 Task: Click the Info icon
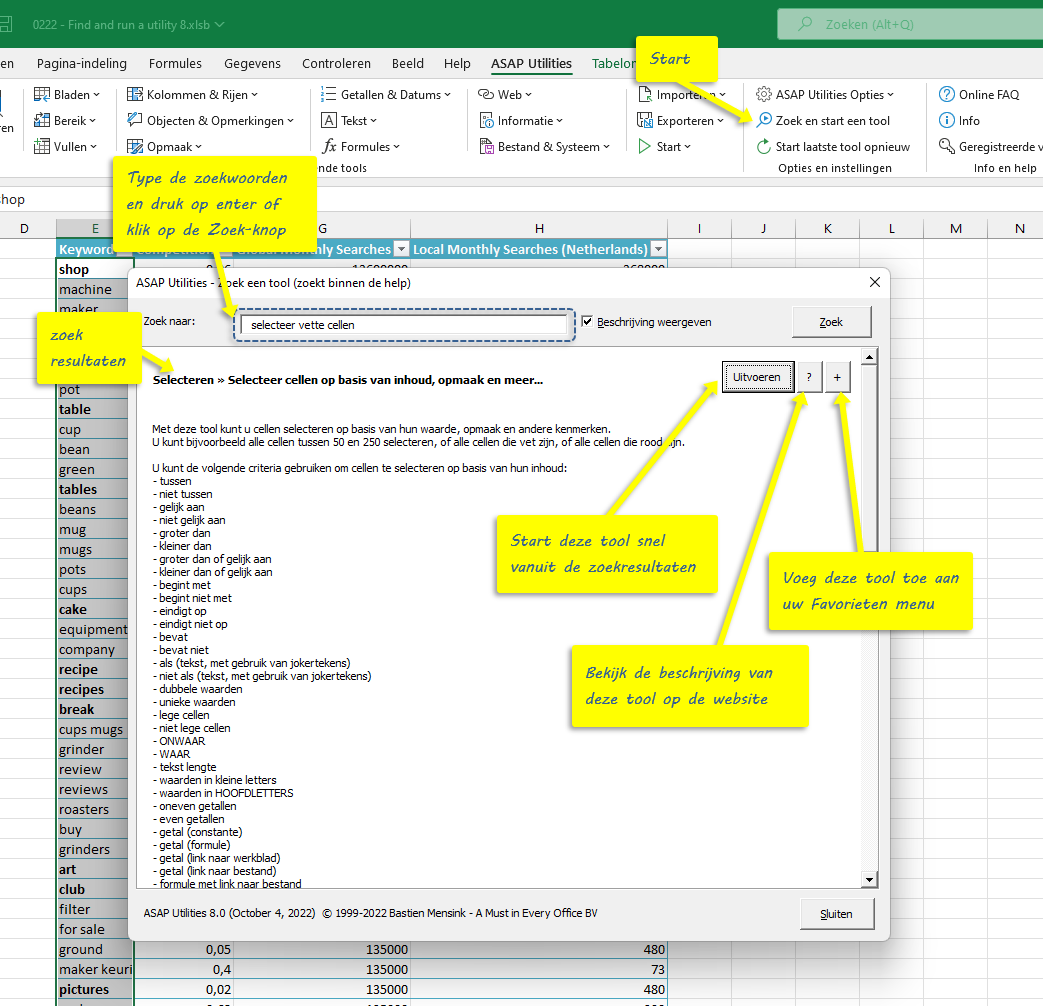click(x=947, y=120)
